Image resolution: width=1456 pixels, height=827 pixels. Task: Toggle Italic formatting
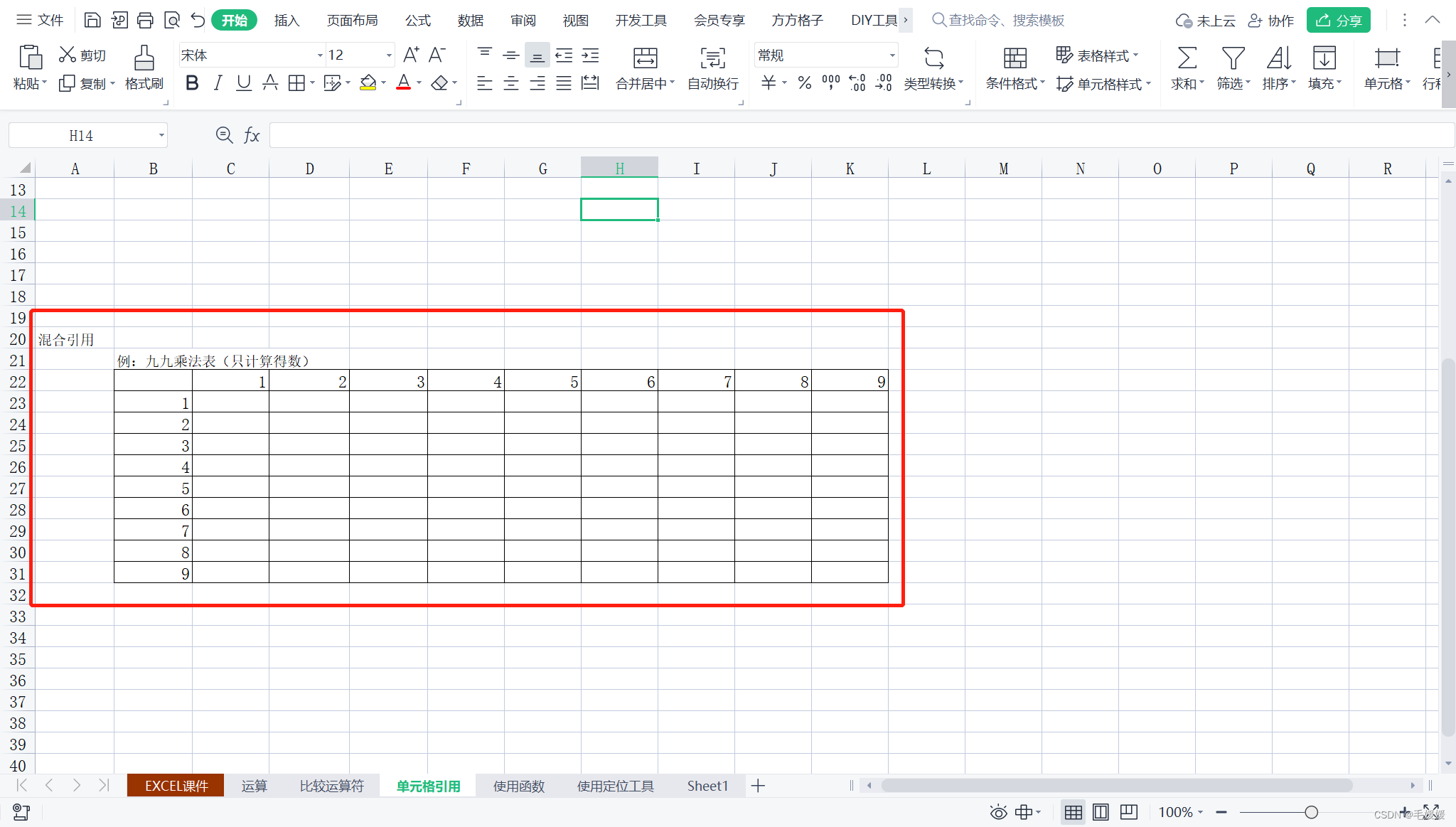(x=218, y=83)
